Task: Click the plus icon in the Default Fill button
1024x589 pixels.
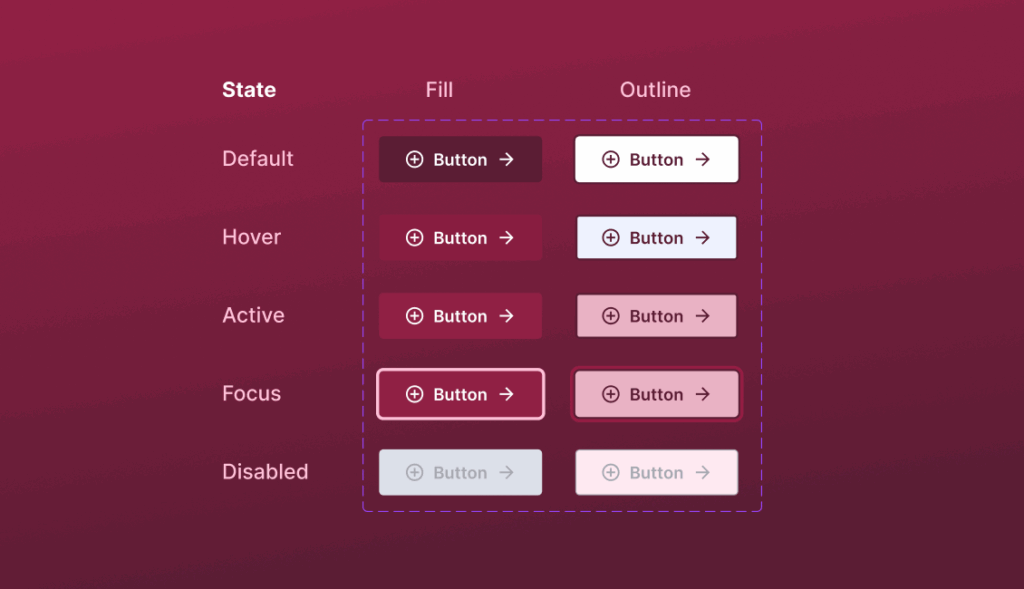Action: point(415,158)
